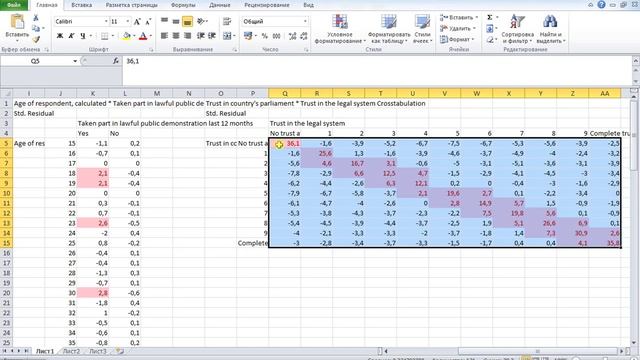Click the Paste (Вставить) clipboard icon

(x=17, y=22)
